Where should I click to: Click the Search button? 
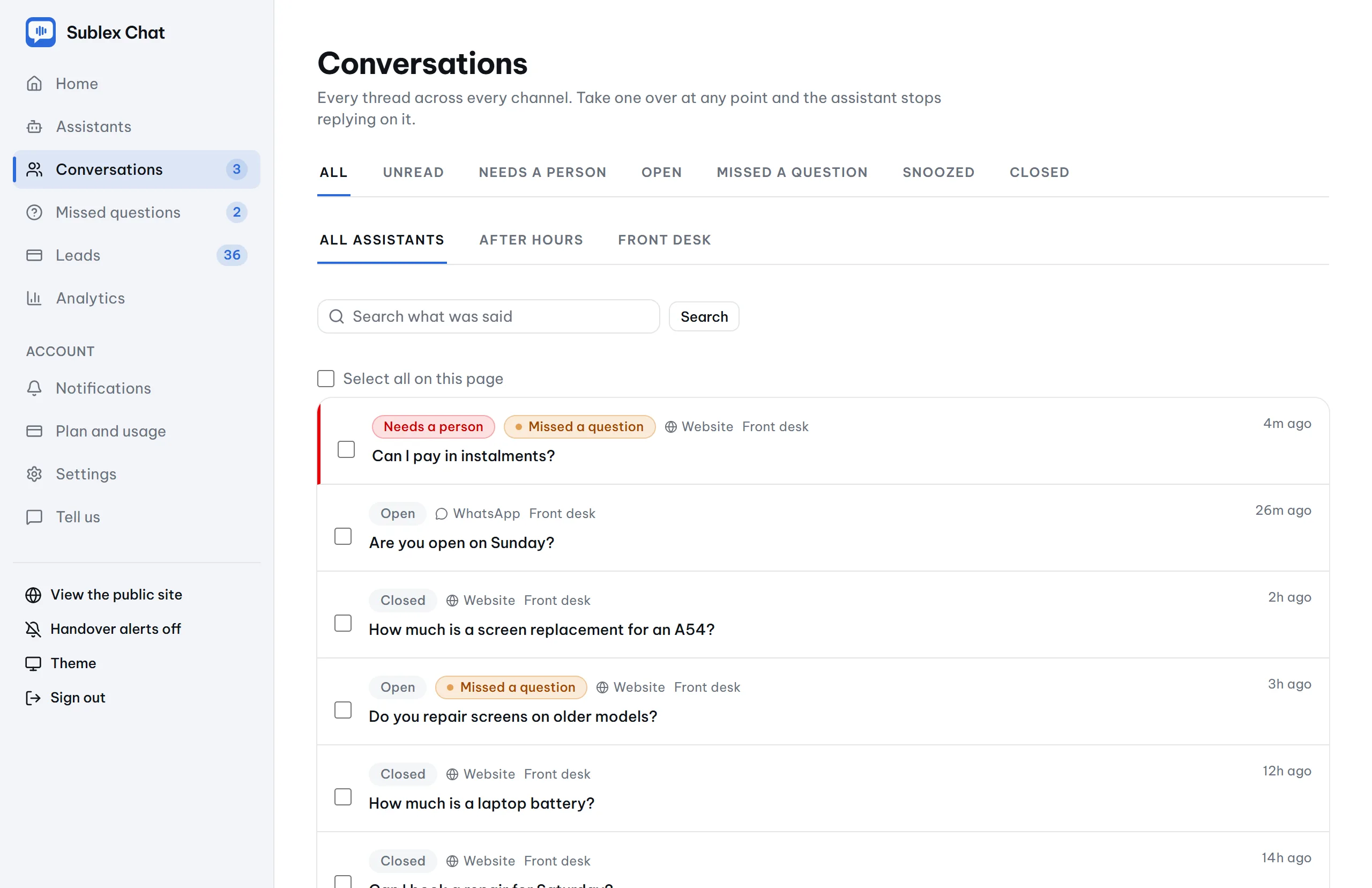tap(704, 316)
